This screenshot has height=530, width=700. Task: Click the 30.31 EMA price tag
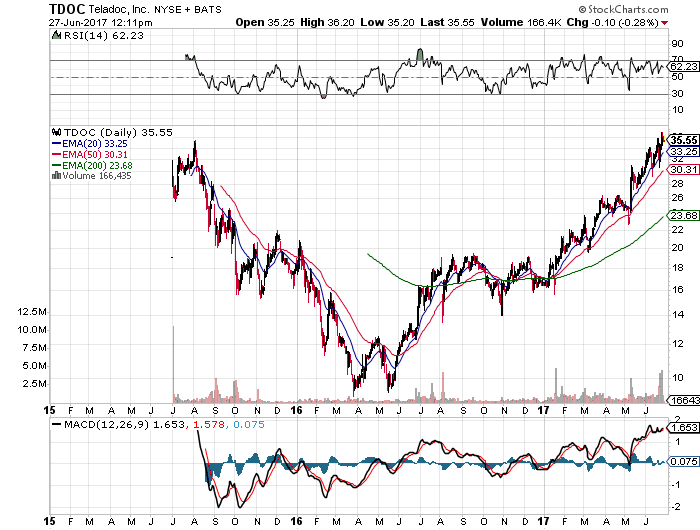tap(683, 169)
